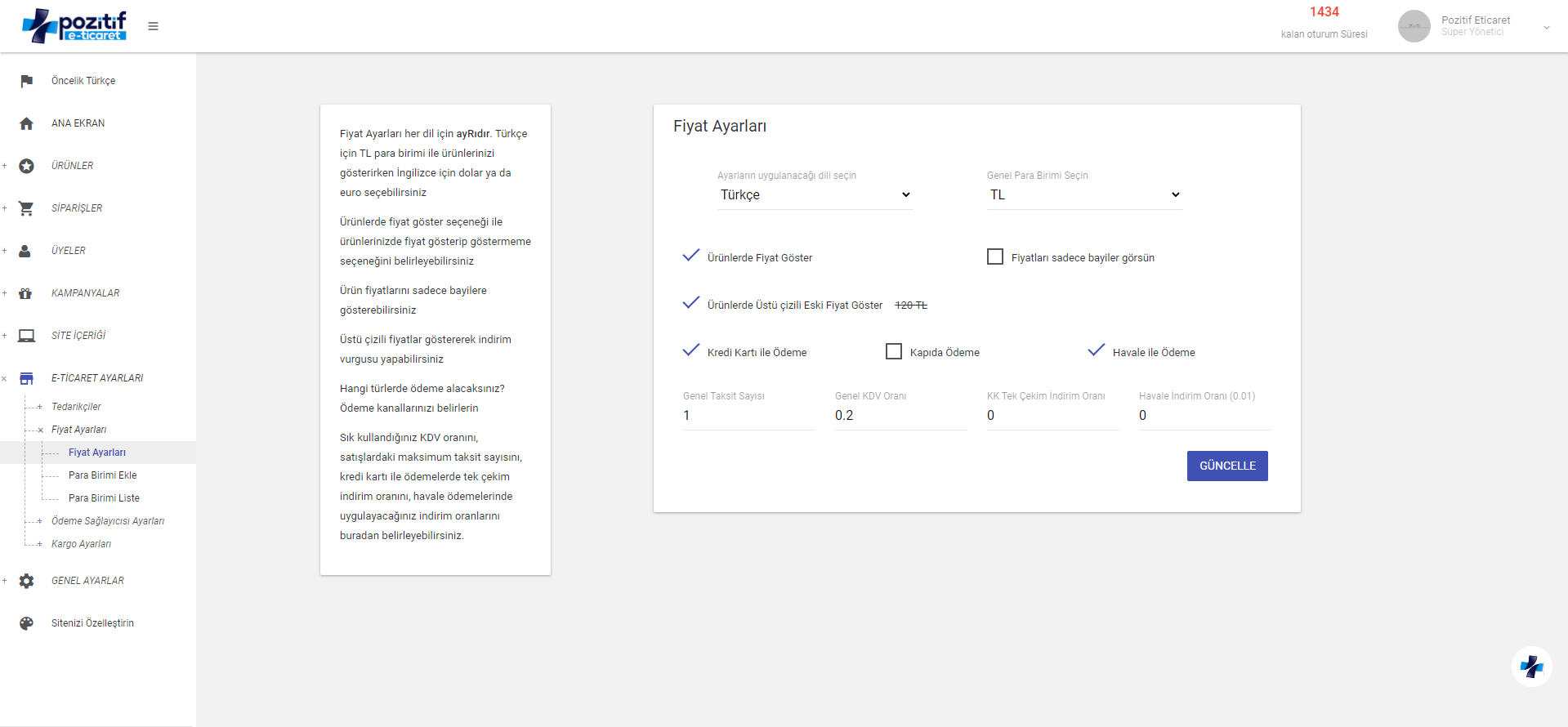Viewport: 1568px width, 727px height.
Task: Click the gift icon for Kampanyalar
Action: pos(25,293)
